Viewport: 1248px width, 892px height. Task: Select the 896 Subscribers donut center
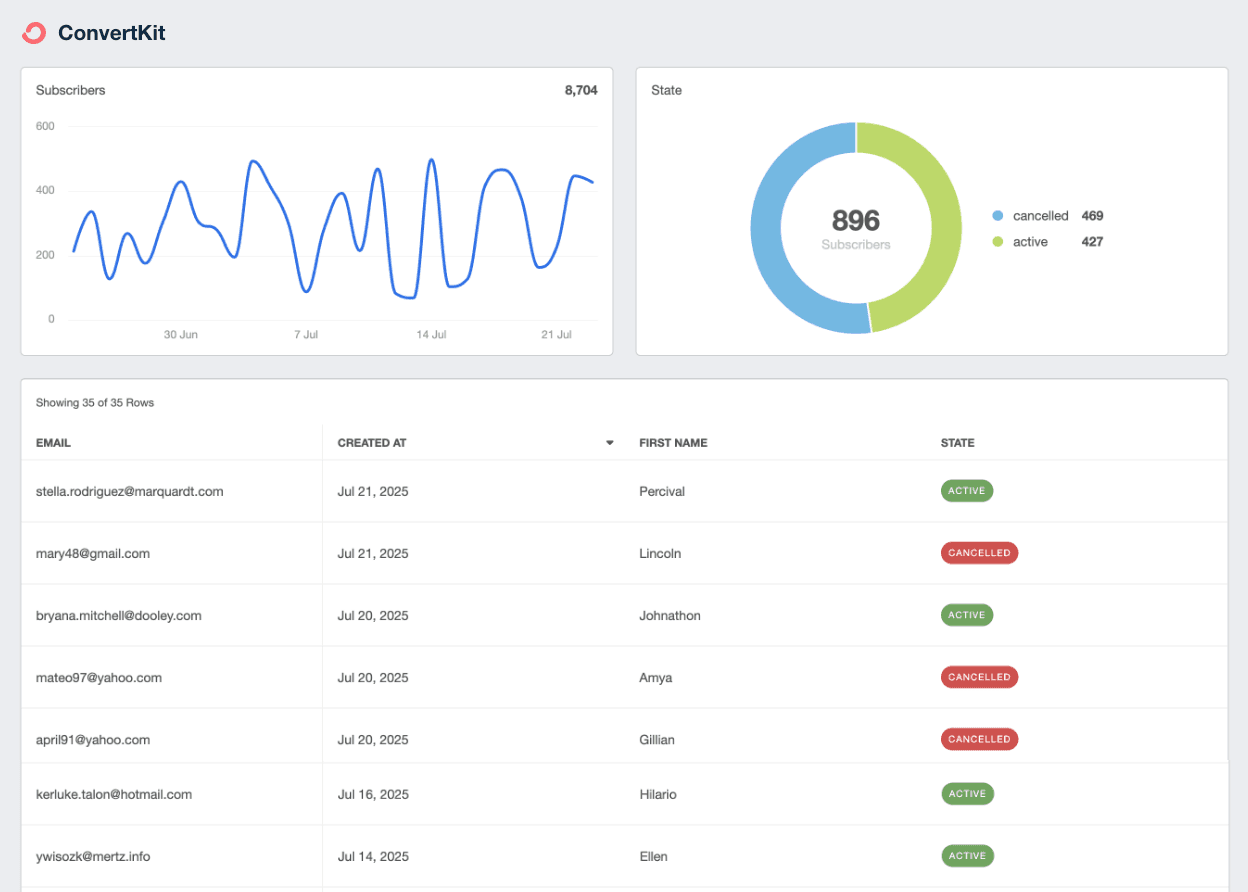tap(855, 228)
